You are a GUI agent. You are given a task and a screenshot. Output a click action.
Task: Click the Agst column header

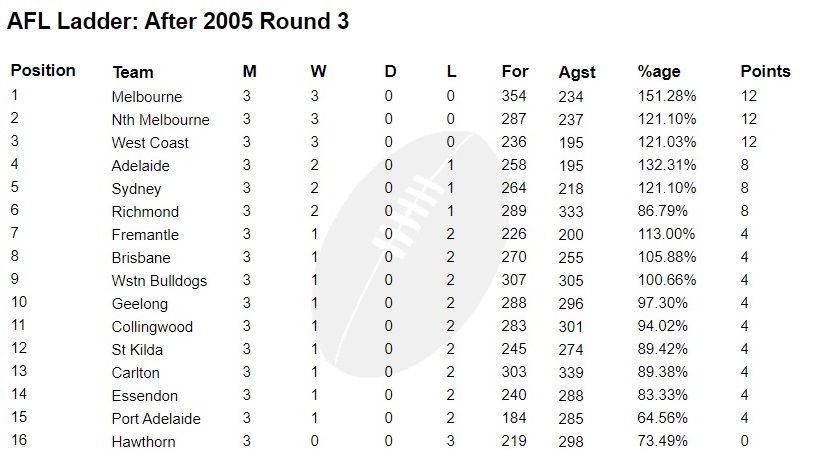coord(577,72)
